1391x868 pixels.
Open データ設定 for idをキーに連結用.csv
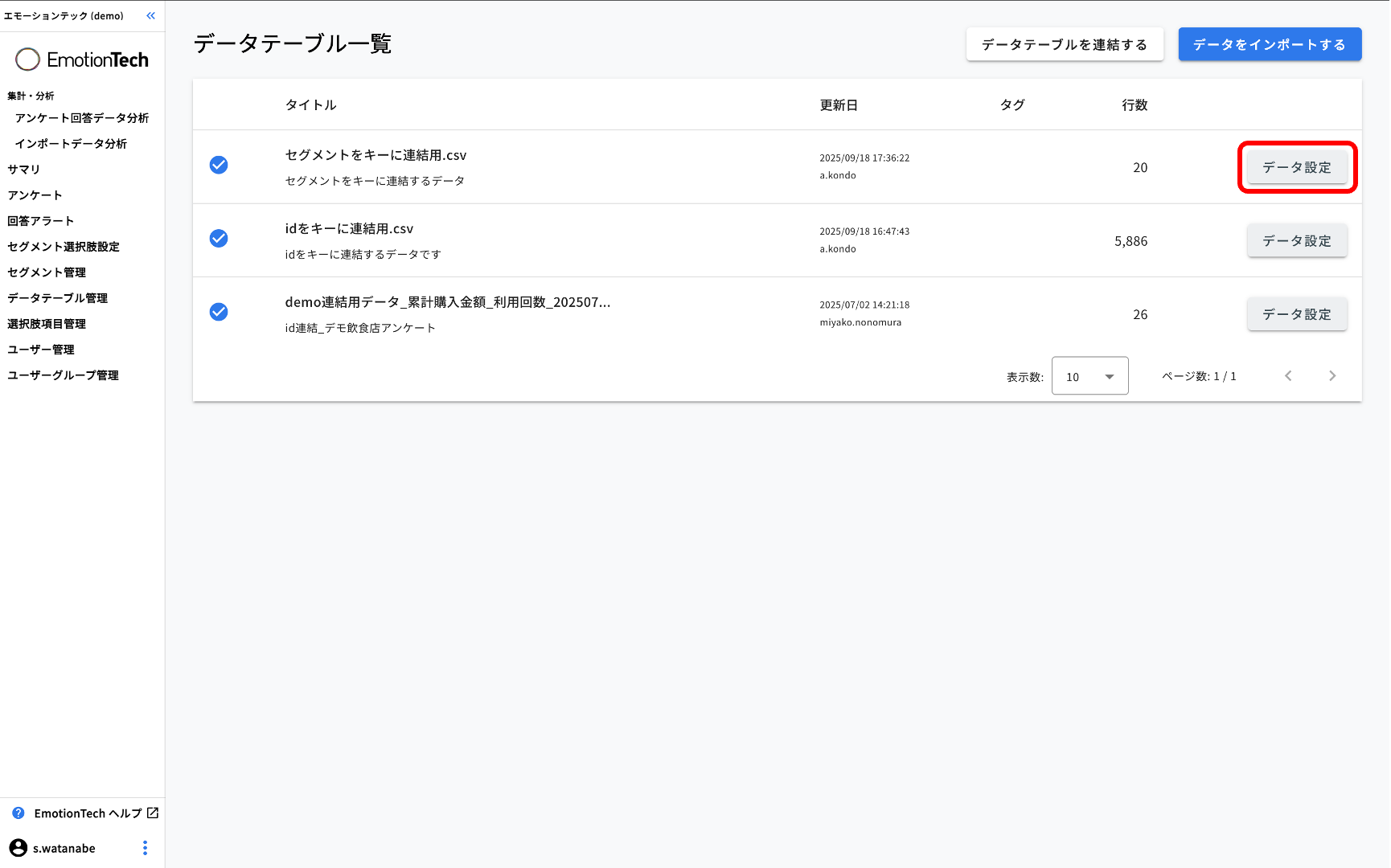pyautogui.click(x=1296, y=241)
